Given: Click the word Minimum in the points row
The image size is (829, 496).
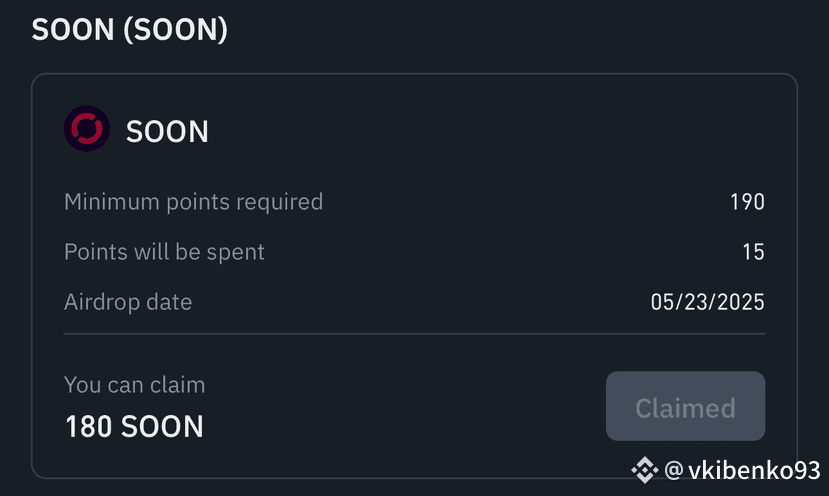Looking at the screenshot, I should tap(112, 202).
